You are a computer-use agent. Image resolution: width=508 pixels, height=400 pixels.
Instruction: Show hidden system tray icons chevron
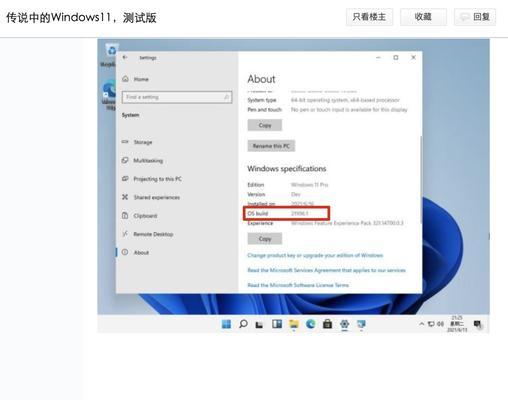(421, 324)
